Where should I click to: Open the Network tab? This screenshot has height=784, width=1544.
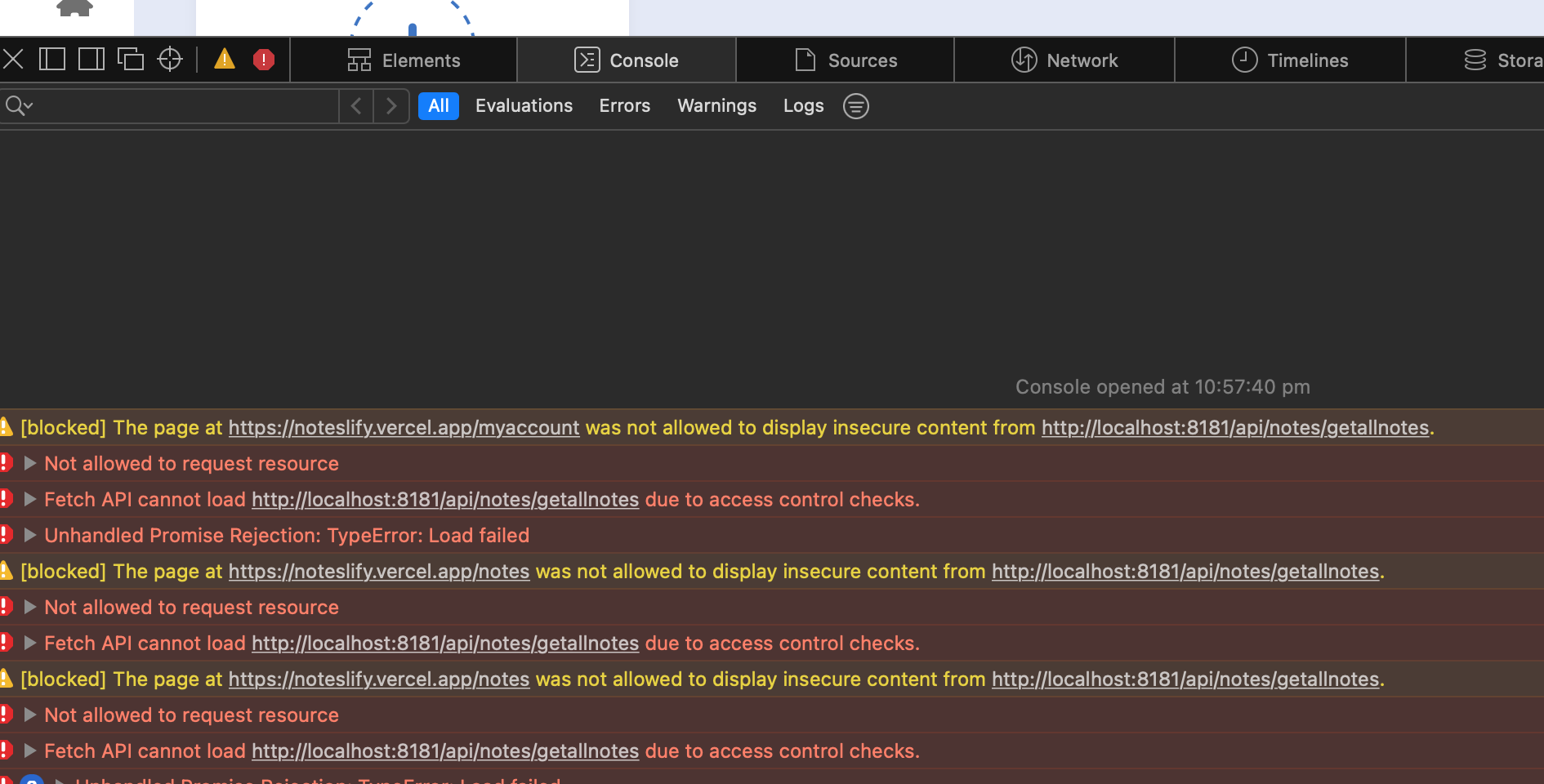tap(1064, 60)
